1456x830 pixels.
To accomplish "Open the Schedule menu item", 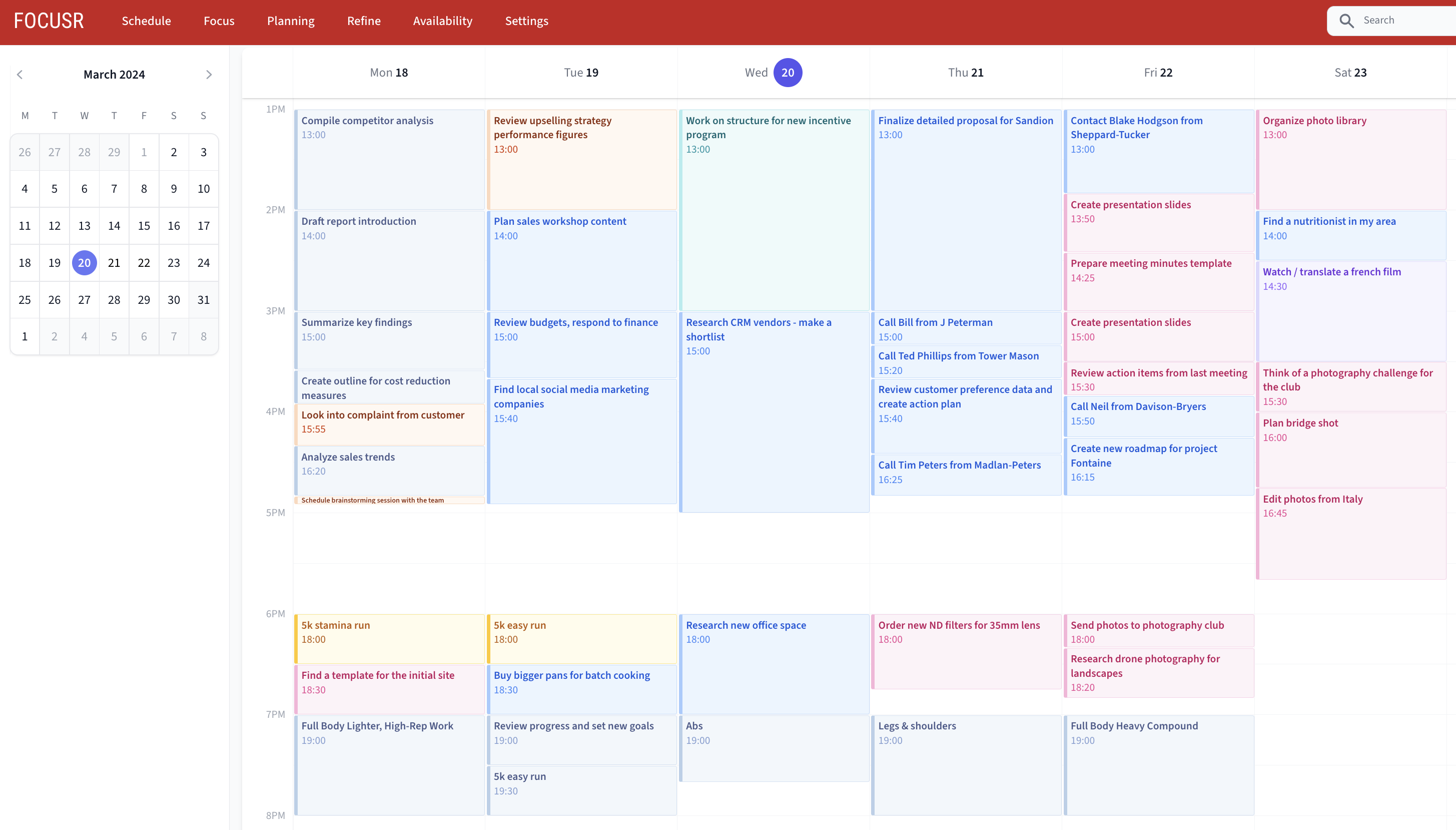I will [146, 21].
